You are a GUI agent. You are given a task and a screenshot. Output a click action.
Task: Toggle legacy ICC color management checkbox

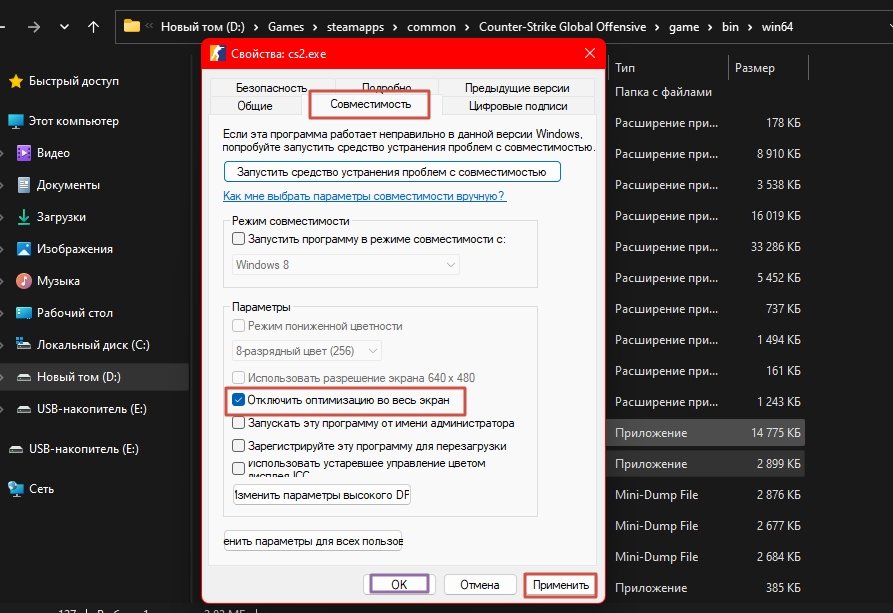[239, 468]
